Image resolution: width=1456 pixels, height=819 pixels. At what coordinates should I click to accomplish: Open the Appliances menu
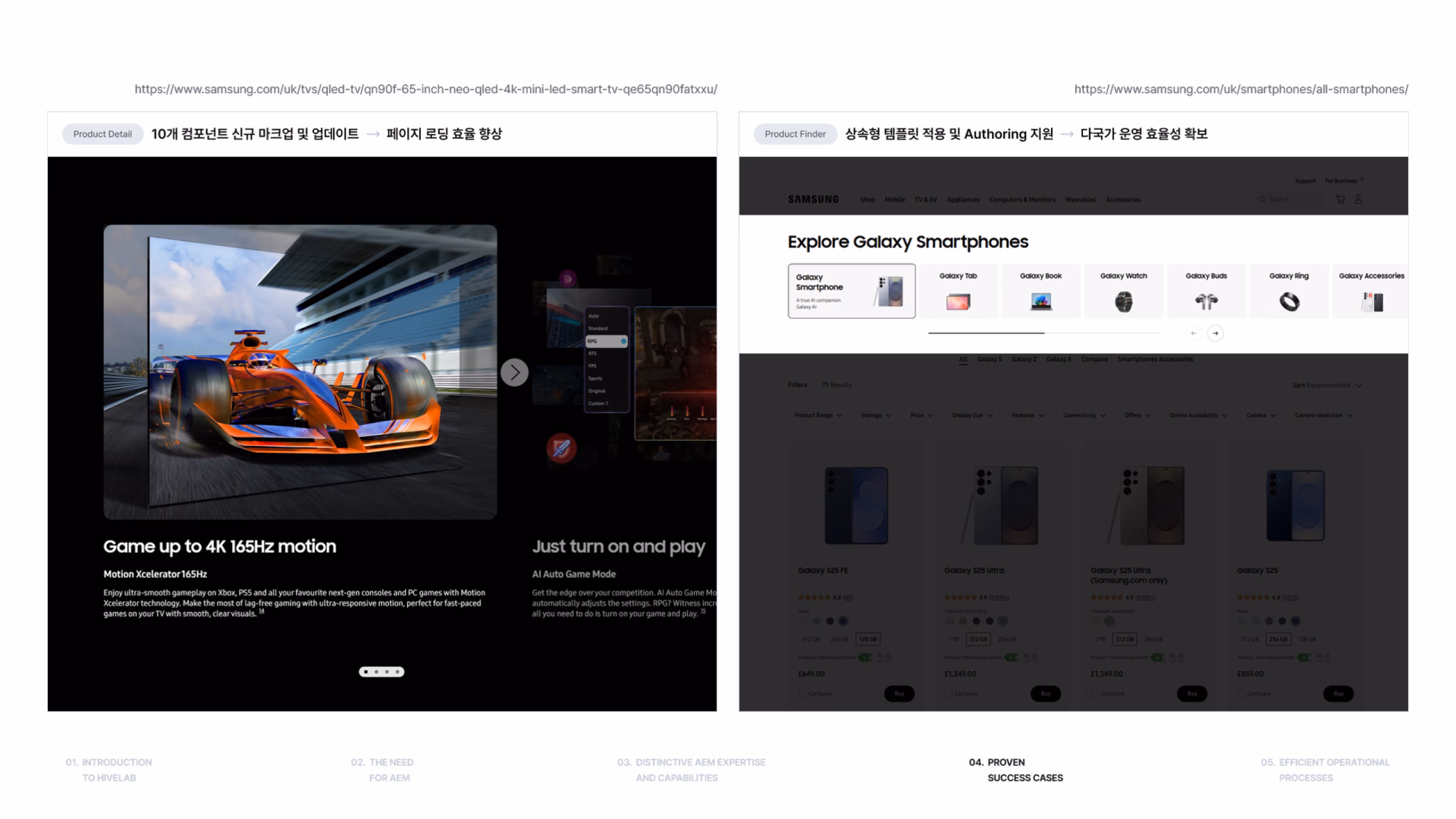(x=963, y=200)
